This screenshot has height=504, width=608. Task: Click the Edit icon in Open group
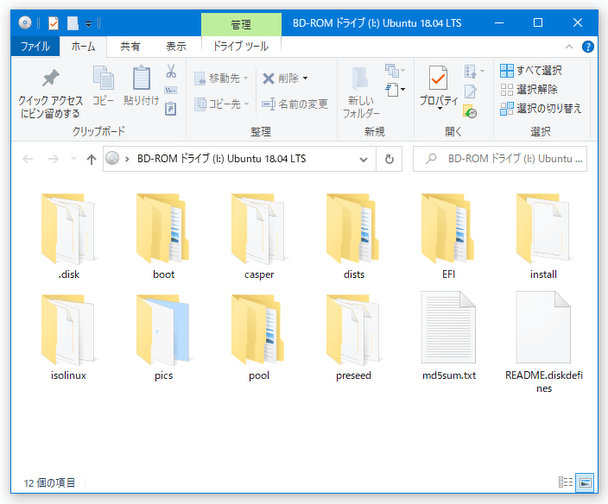470,91
